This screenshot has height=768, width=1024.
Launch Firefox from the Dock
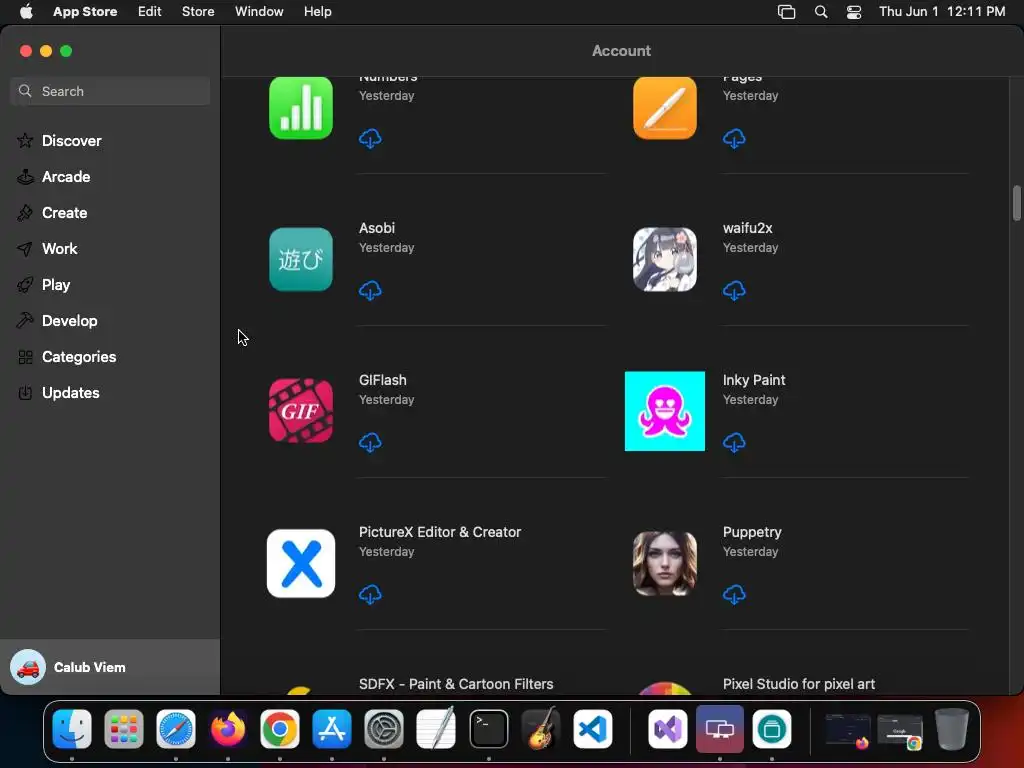[228, 729]
